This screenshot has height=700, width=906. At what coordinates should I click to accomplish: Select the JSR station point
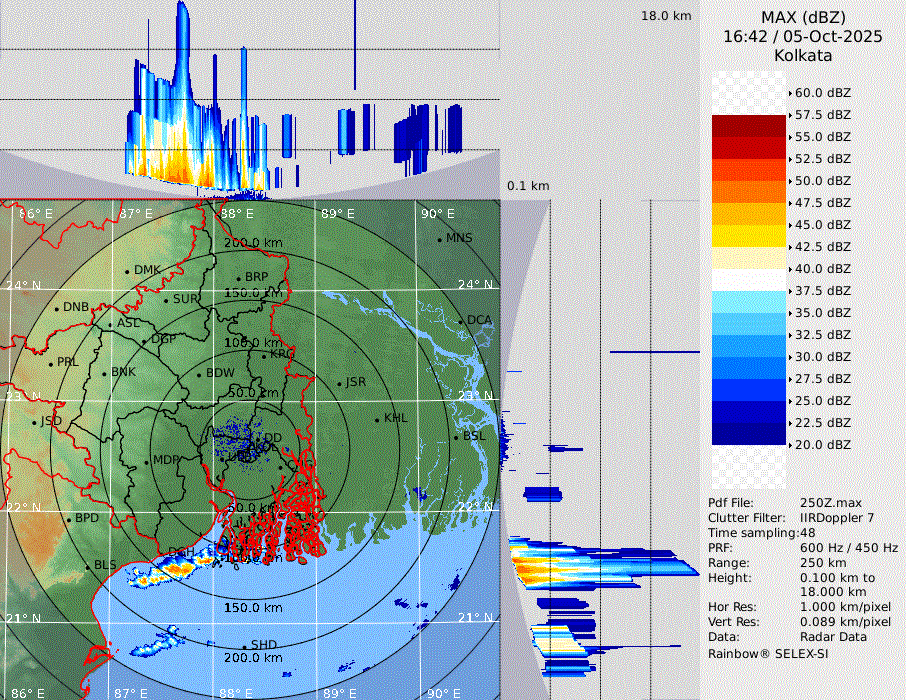[339, 384]
